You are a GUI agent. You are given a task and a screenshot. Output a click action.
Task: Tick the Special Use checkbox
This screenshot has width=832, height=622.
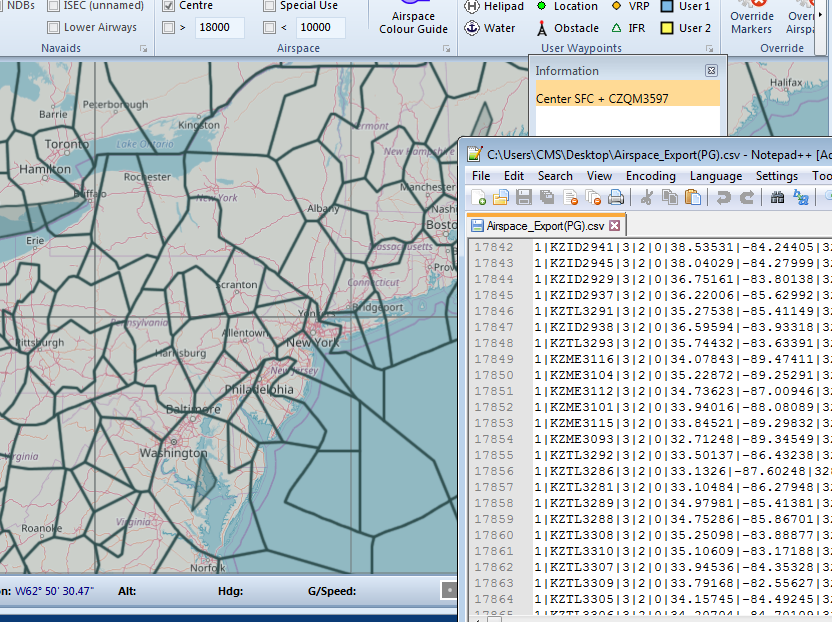pyautogui.click(x=271, y=6)
